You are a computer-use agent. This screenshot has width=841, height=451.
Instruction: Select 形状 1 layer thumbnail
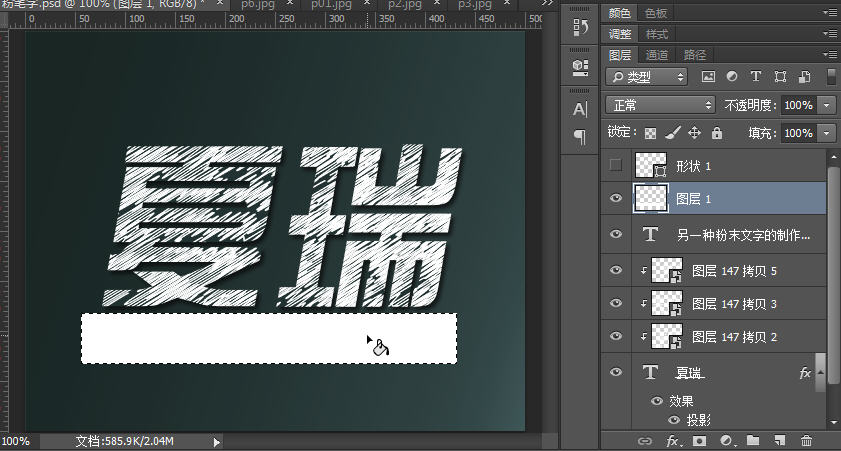(x=651, y=165)
